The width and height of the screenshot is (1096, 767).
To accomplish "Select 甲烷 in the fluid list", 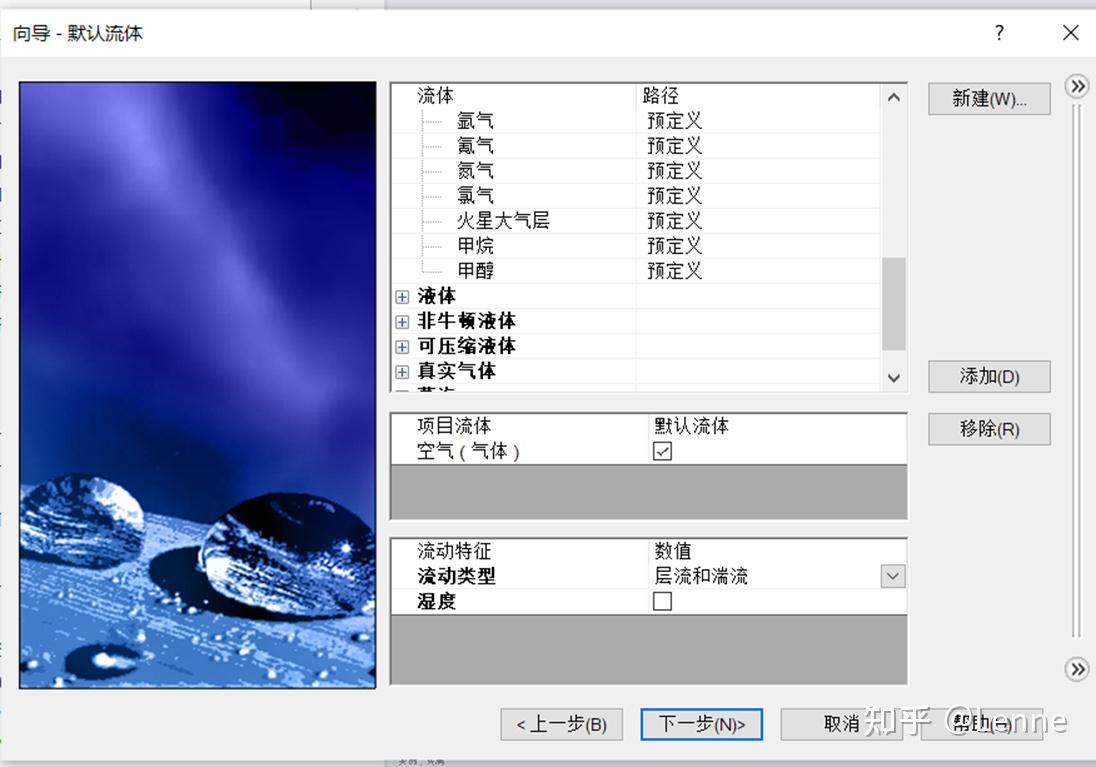I will pyautogui.click(x=475, y=245).
